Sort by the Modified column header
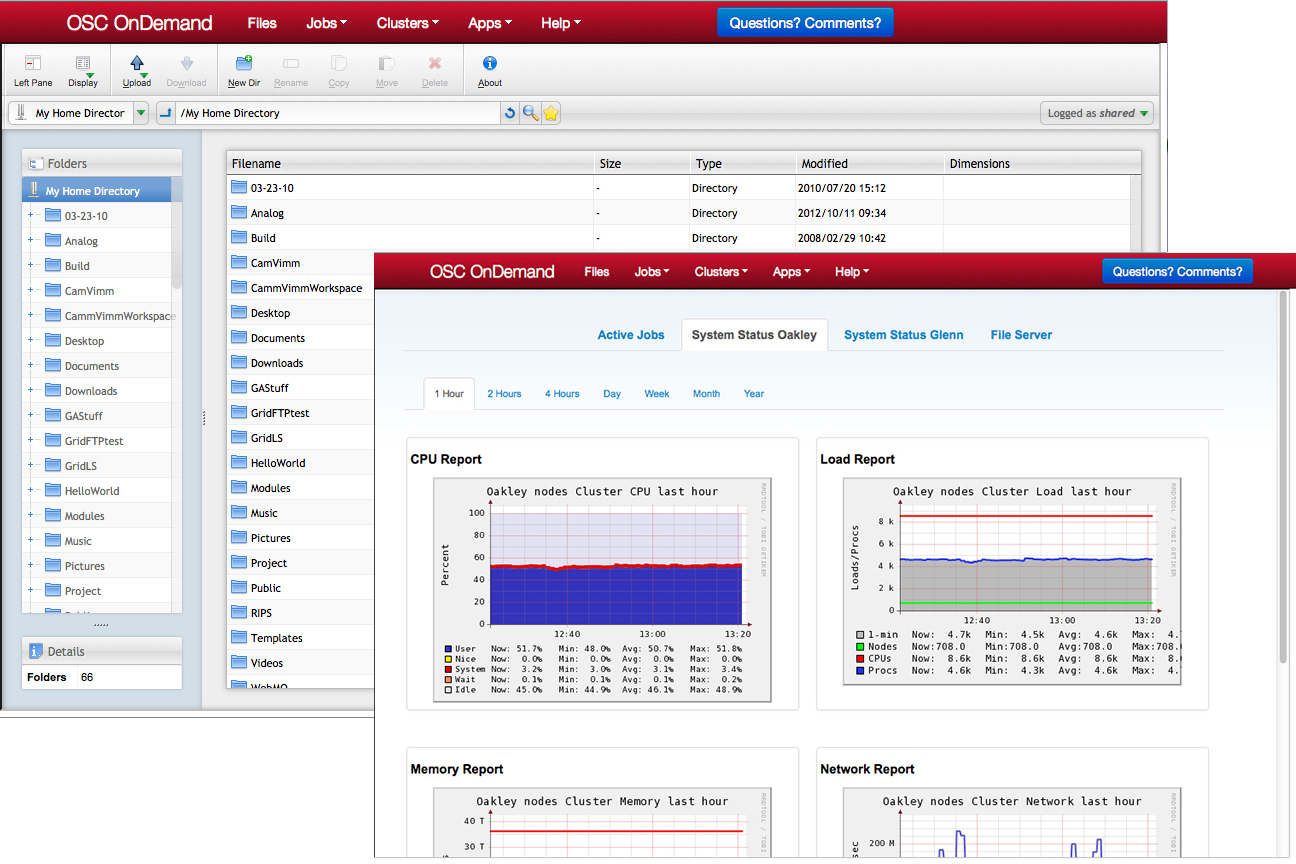1296x864 pixels. 869,163
